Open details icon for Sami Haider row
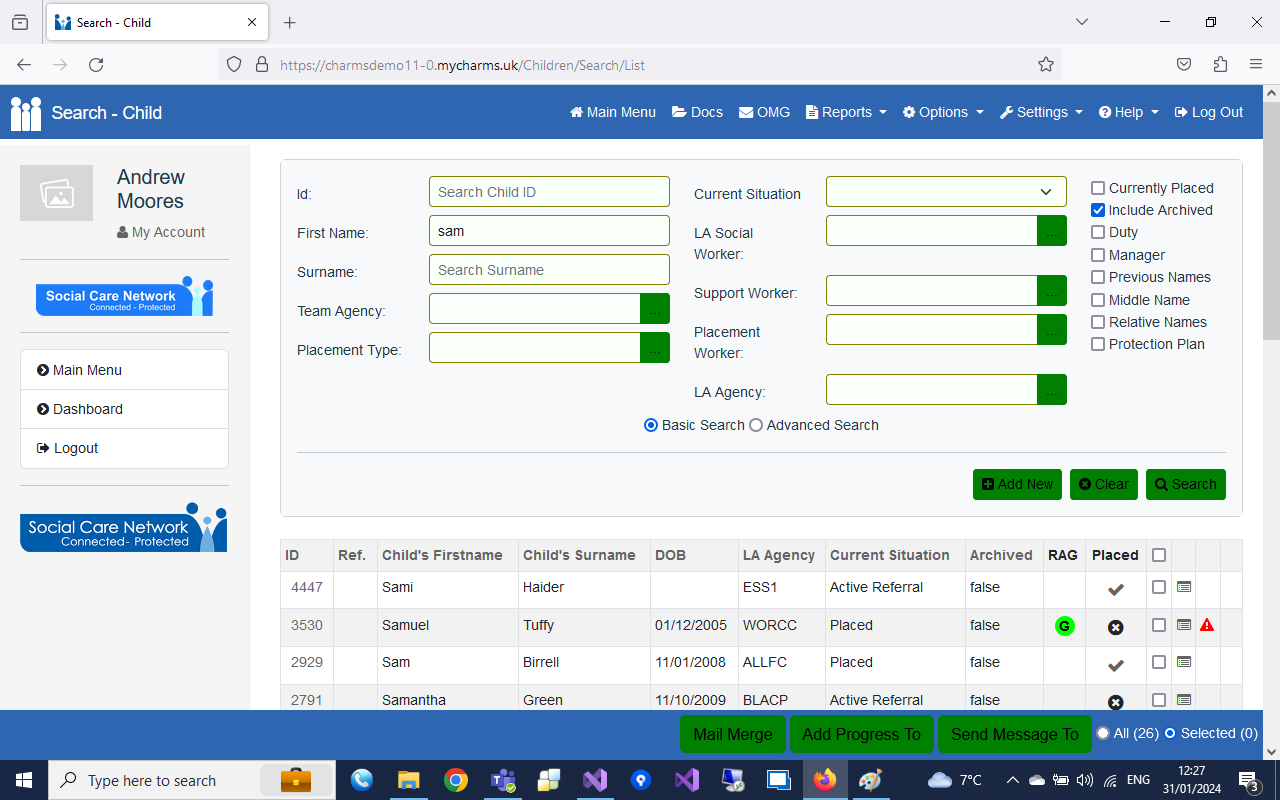Image resolution: width=1280 pixels, height=800 pixels. tap(1184, 587)
